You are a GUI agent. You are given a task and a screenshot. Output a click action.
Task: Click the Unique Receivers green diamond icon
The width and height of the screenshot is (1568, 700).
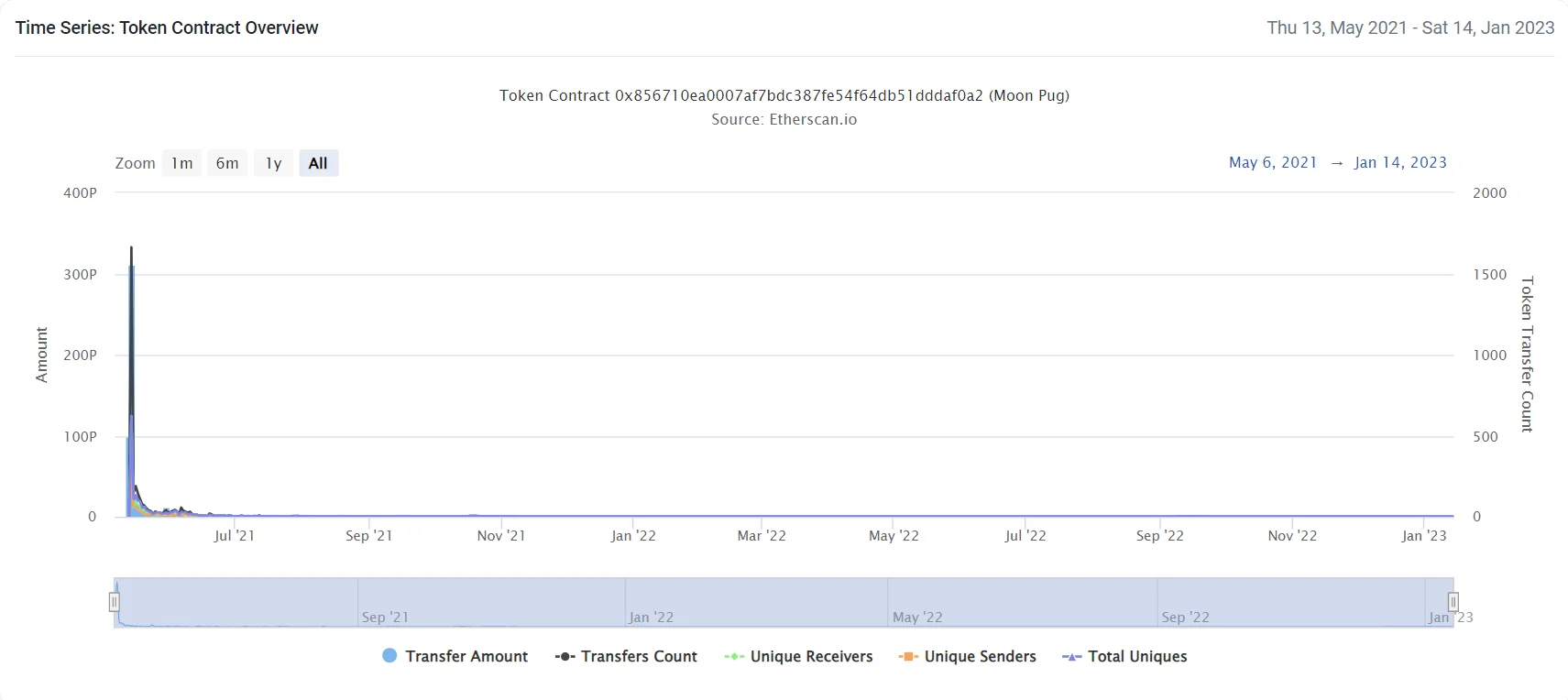[x=734, y=657]
